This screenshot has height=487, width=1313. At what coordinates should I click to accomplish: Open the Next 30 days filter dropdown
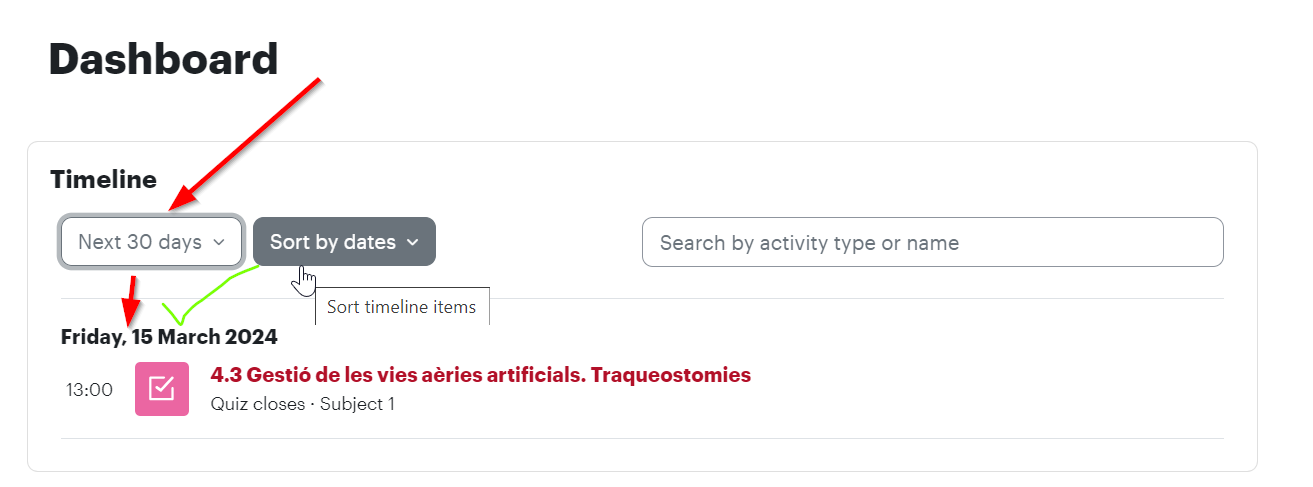click(x=151, y=242)
